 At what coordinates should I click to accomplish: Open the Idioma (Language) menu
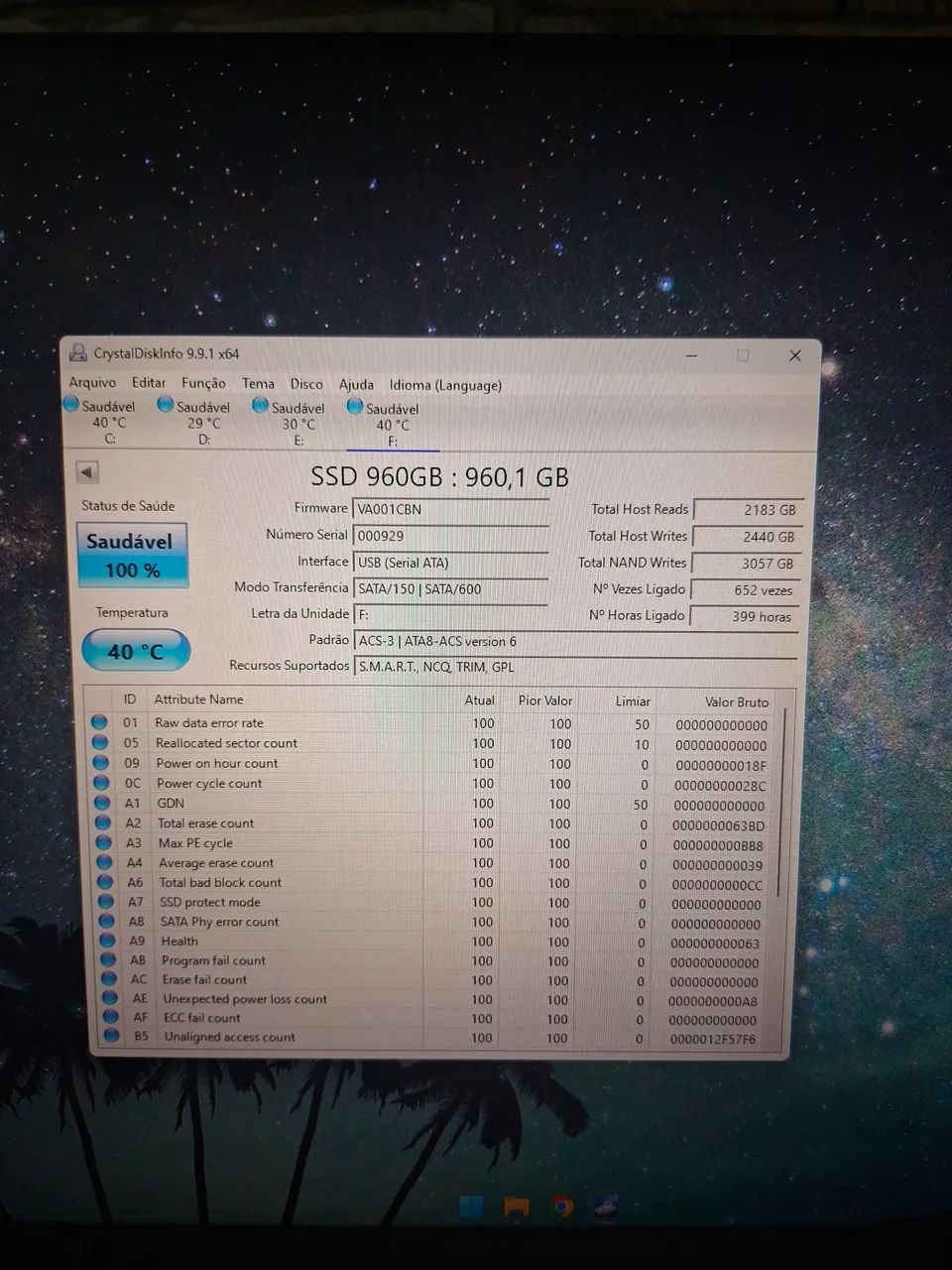445,385
